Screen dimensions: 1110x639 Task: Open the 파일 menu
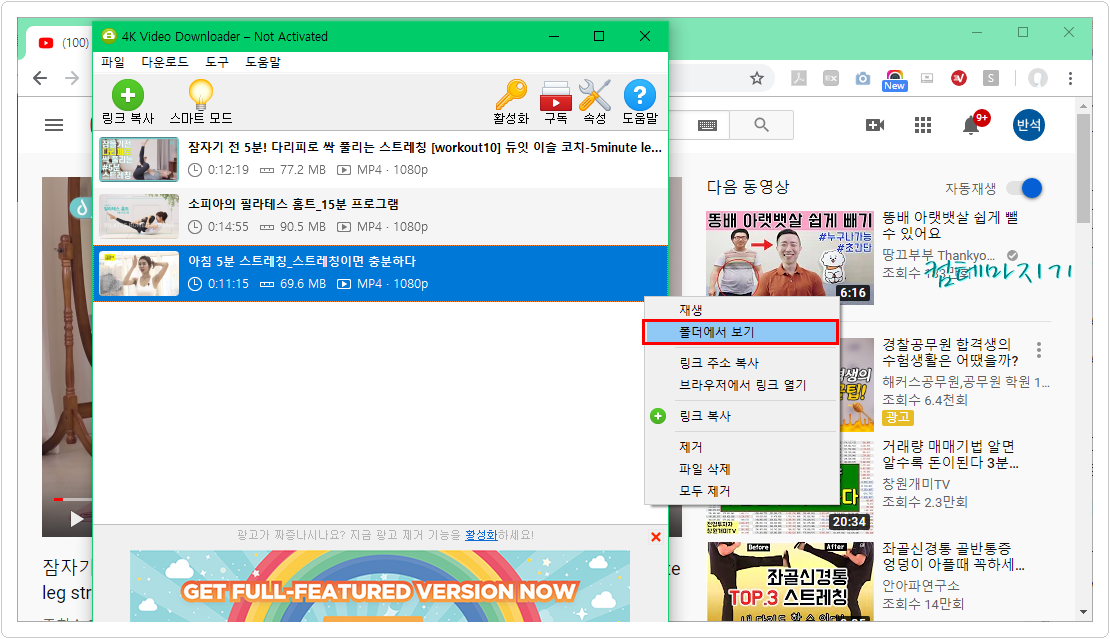(113, 62)
